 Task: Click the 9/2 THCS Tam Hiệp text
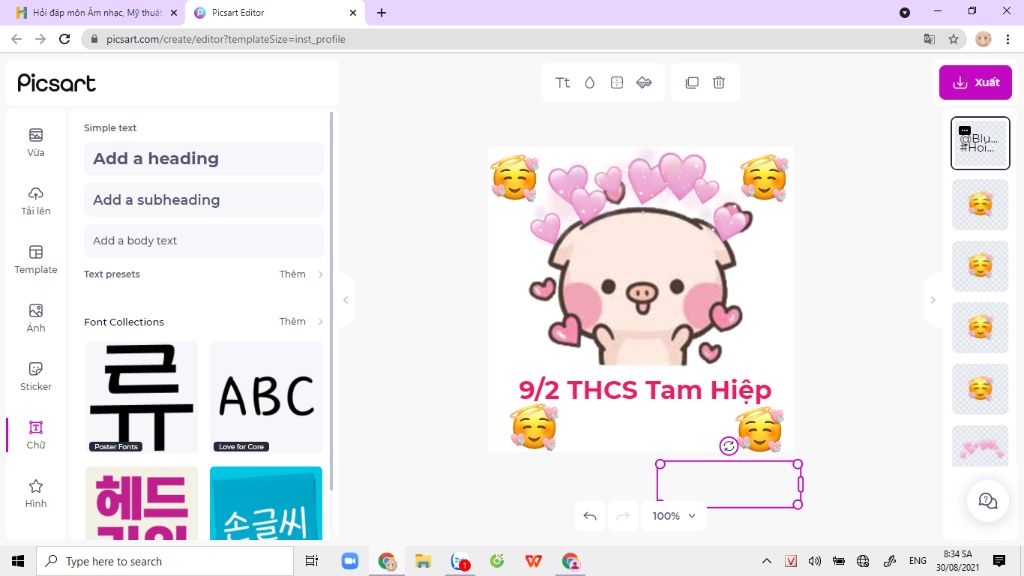coord(645,390)
